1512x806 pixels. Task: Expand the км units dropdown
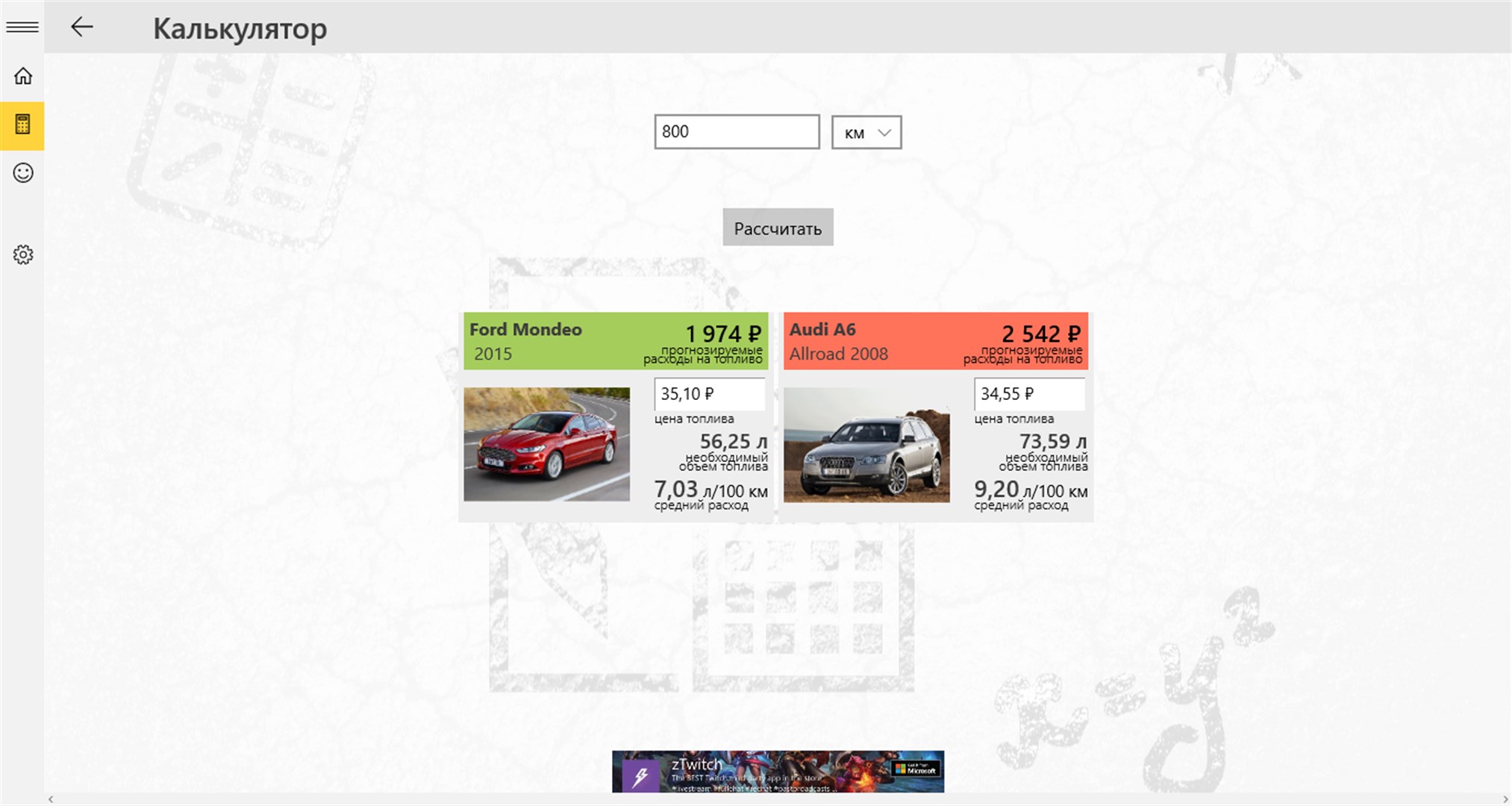(866, 132)
